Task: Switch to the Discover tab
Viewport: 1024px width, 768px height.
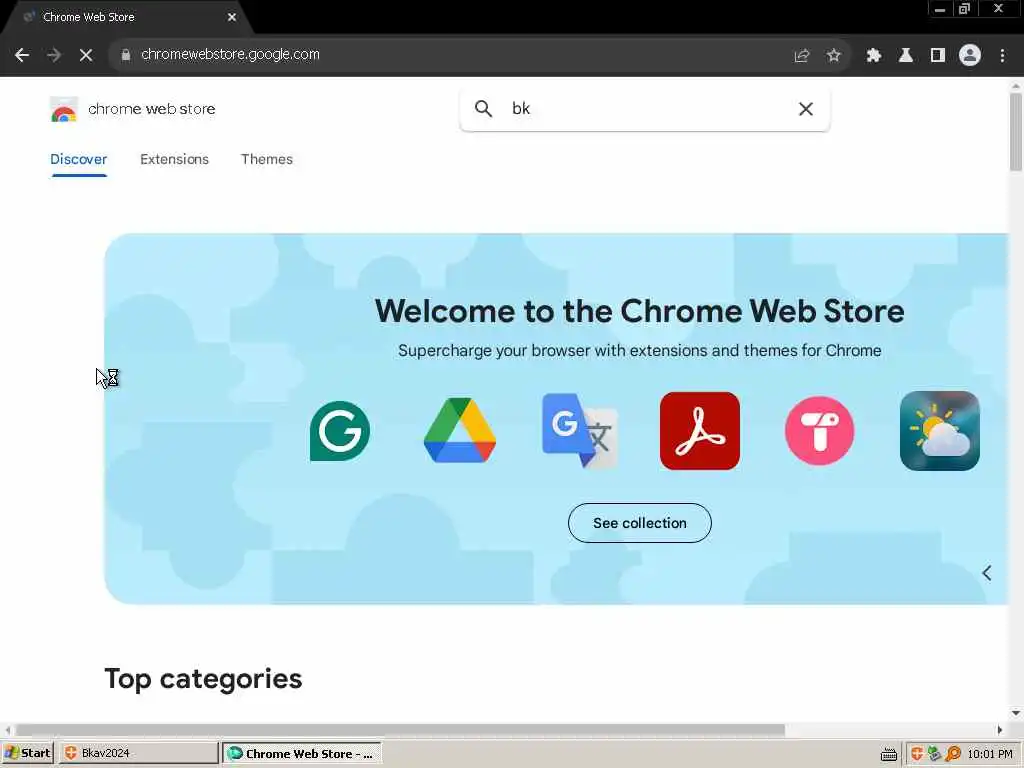Action: coord(78,159)
